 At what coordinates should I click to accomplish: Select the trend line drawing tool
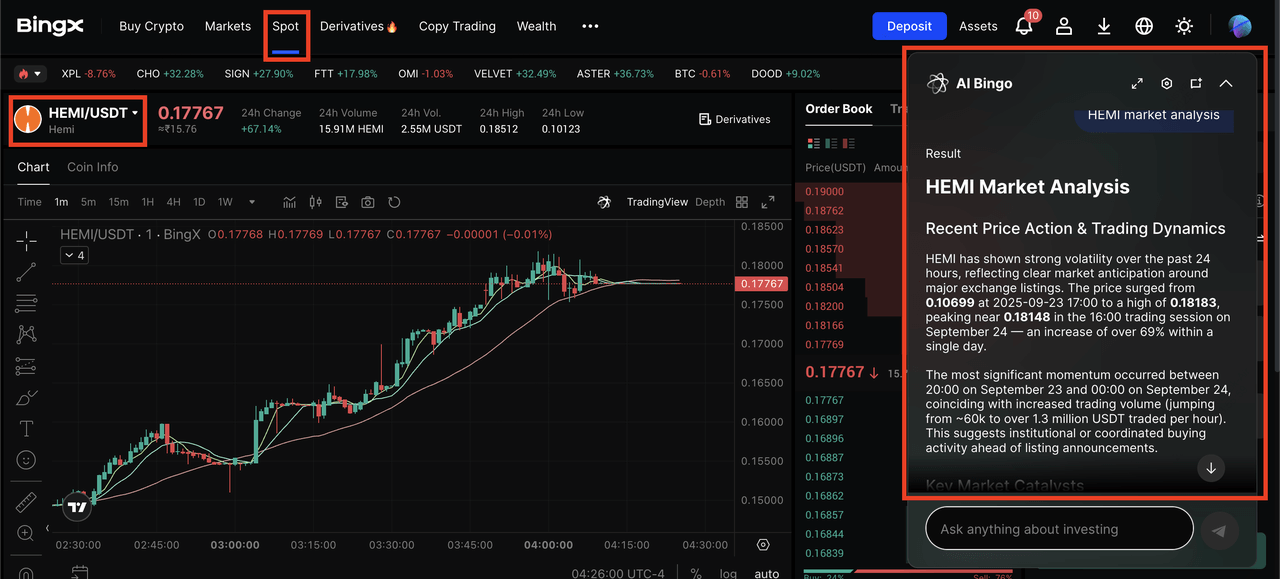[x=26, y=271]
